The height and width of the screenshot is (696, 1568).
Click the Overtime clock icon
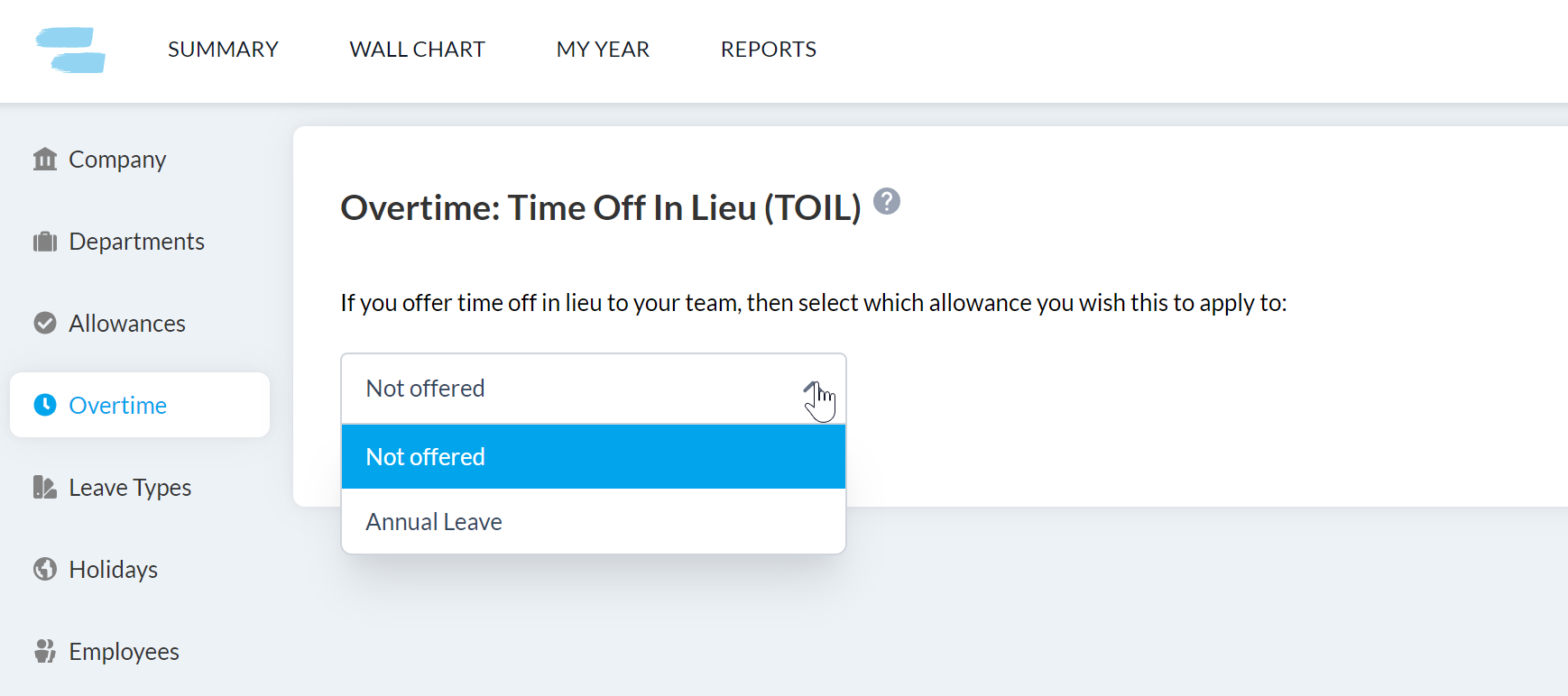point(45,405)
